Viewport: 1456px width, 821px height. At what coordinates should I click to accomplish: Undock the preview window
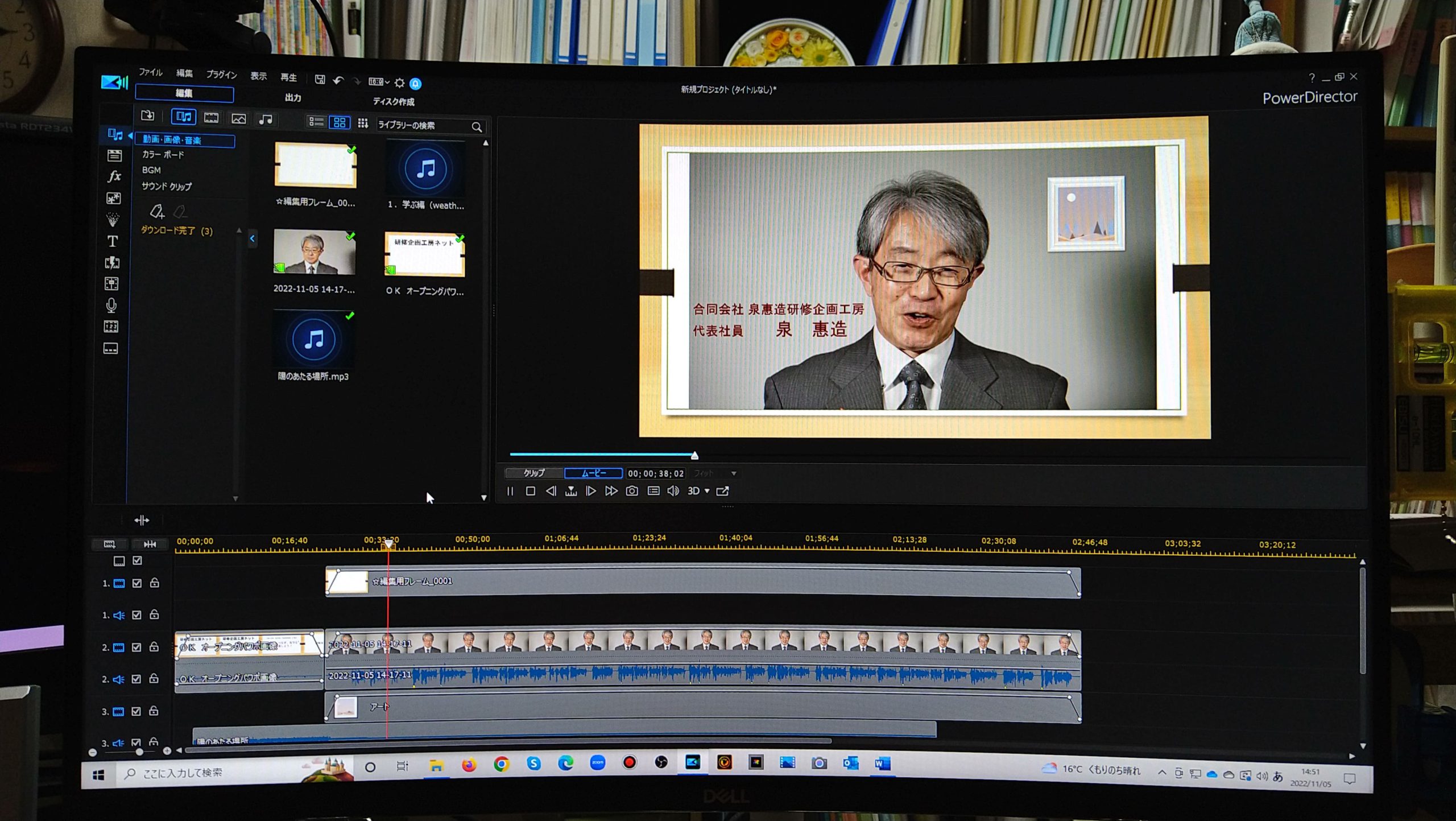(x=722, y=491)
